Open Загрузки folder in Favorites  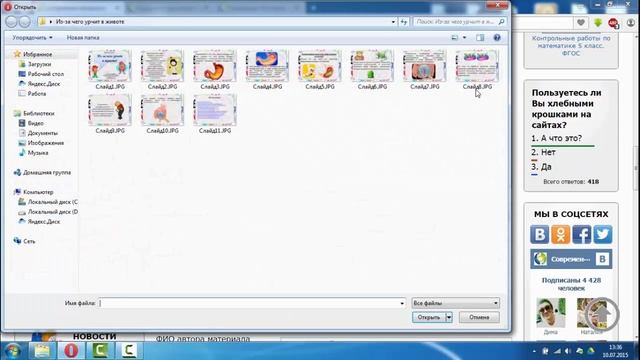click(39, 64)
